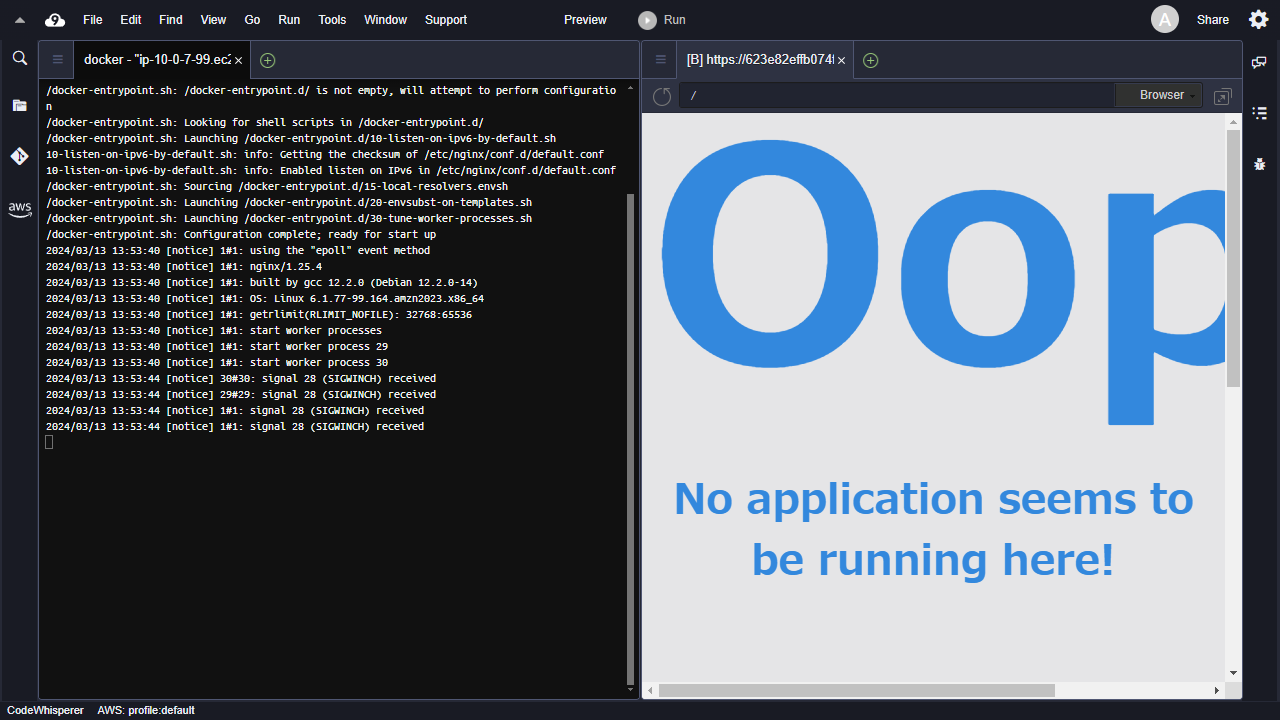Open the search magnifier in left sidebar
Viewport: 1280px width, 720px height.
click(x=19, y=59)
